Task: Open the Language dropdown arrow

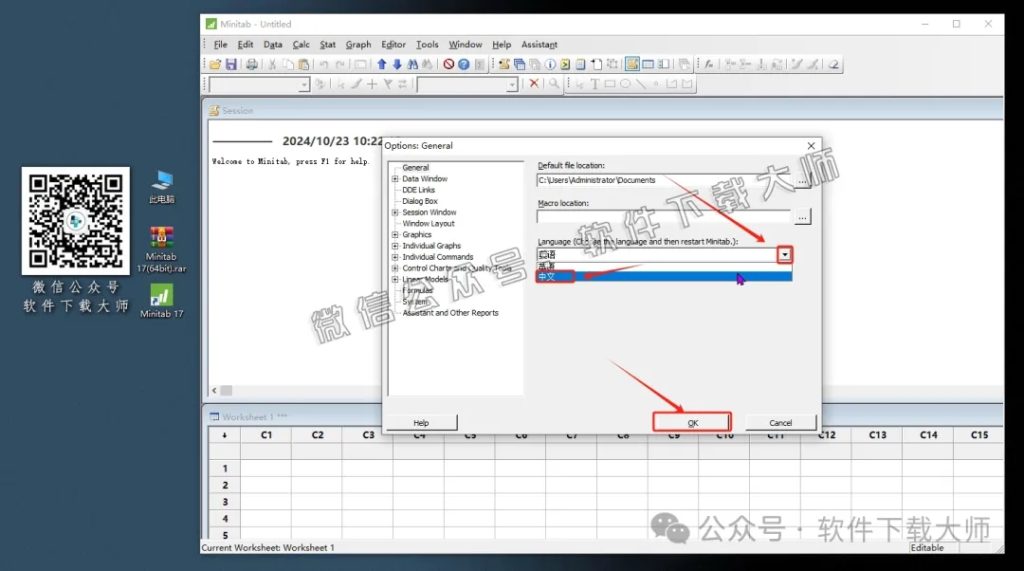Action: [784, 255]
